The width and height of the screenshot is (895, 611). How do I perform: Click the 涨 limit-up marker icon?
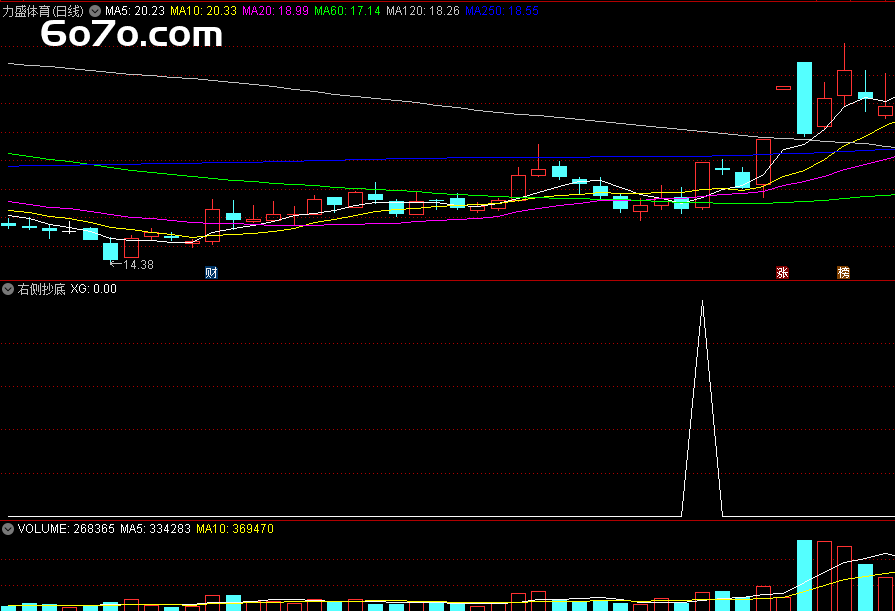(x=782, y=272)
